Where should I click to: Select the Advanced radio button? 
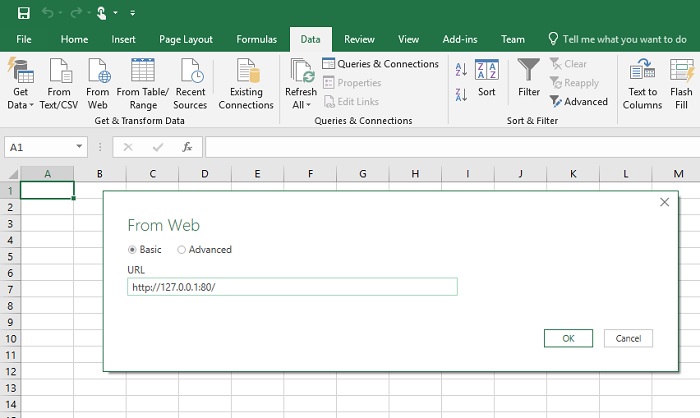tap(181, 250)
